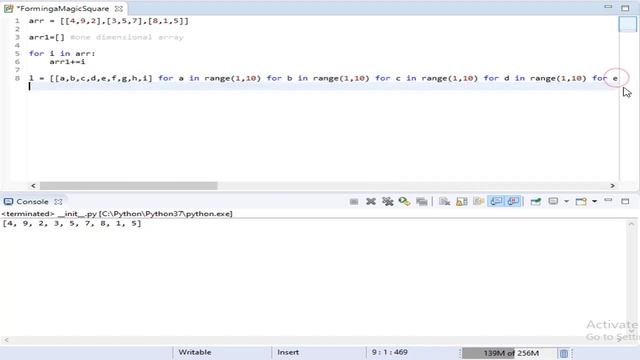This screenshot has height=360, width=640.
Task: Toggle the Word Wrap icon in Console
Action: [x=478, y=202]
